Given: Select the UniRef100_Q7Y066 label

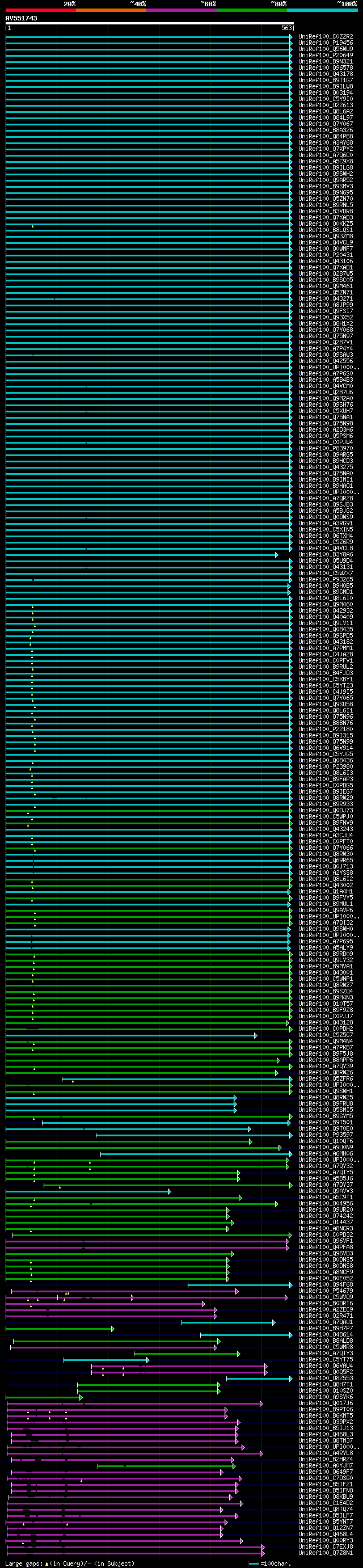Looking at the screenshot, I should pyautogui.click(x=326, y=848).
